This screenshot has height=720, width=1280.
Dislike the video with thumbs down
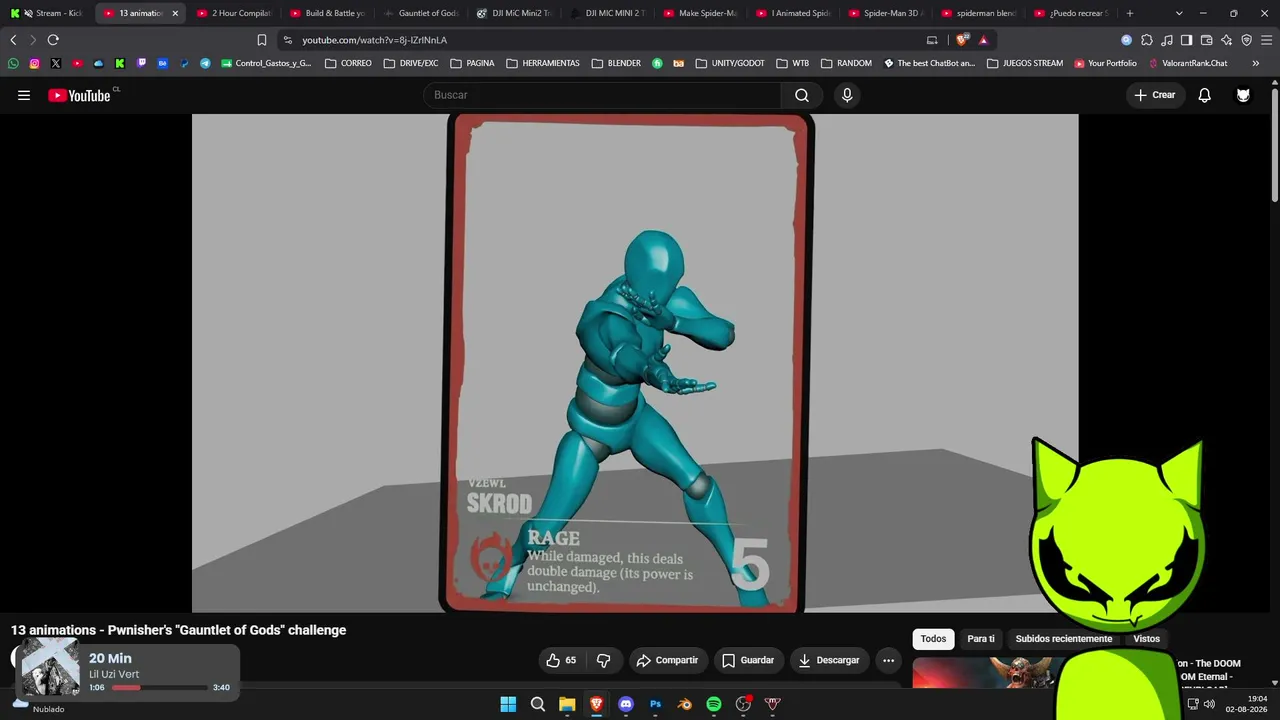point(603,660)
